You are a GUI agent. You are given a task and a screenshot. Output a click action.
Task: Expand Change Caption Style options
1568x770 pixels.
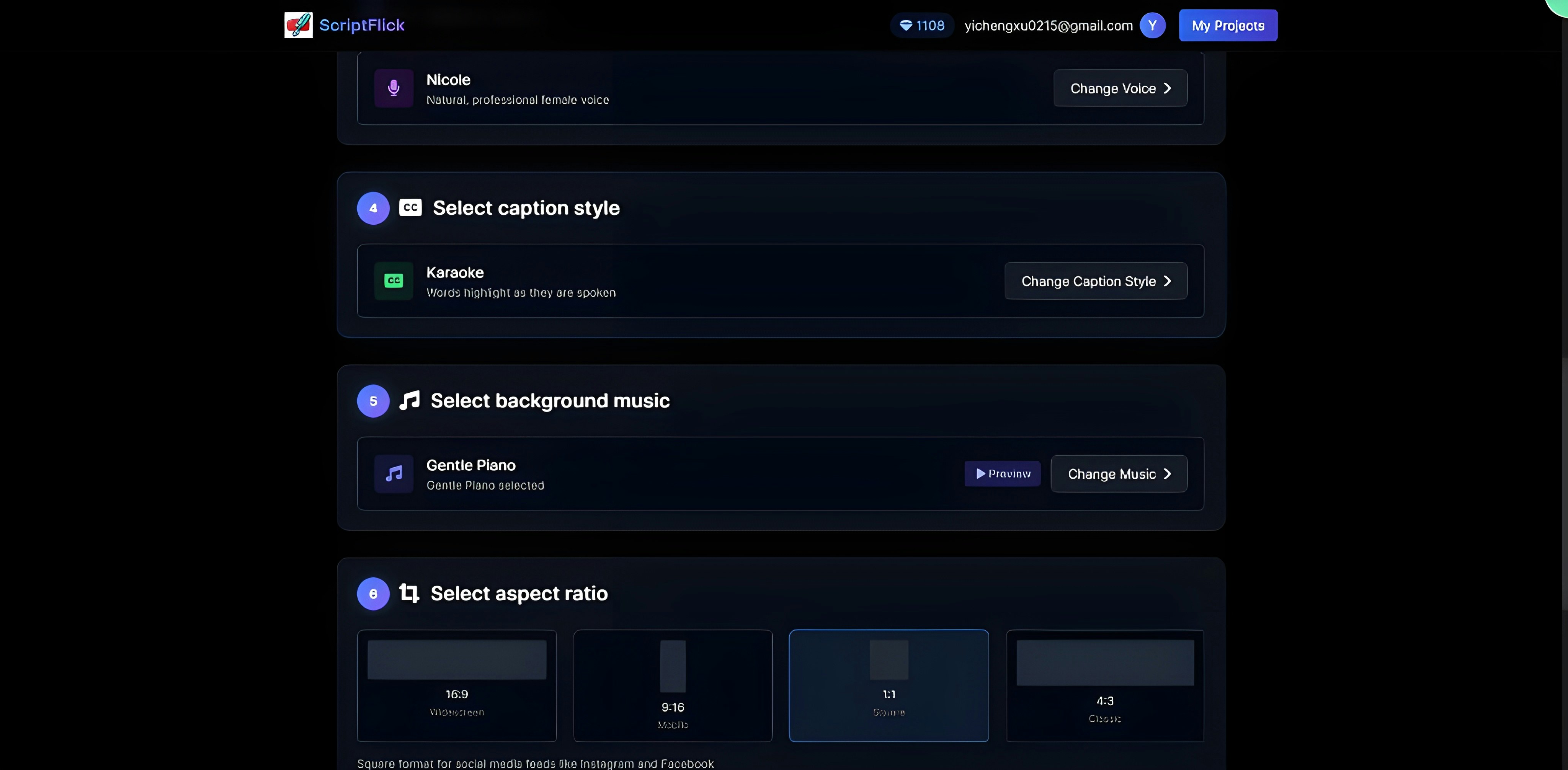coord(1096,281)
